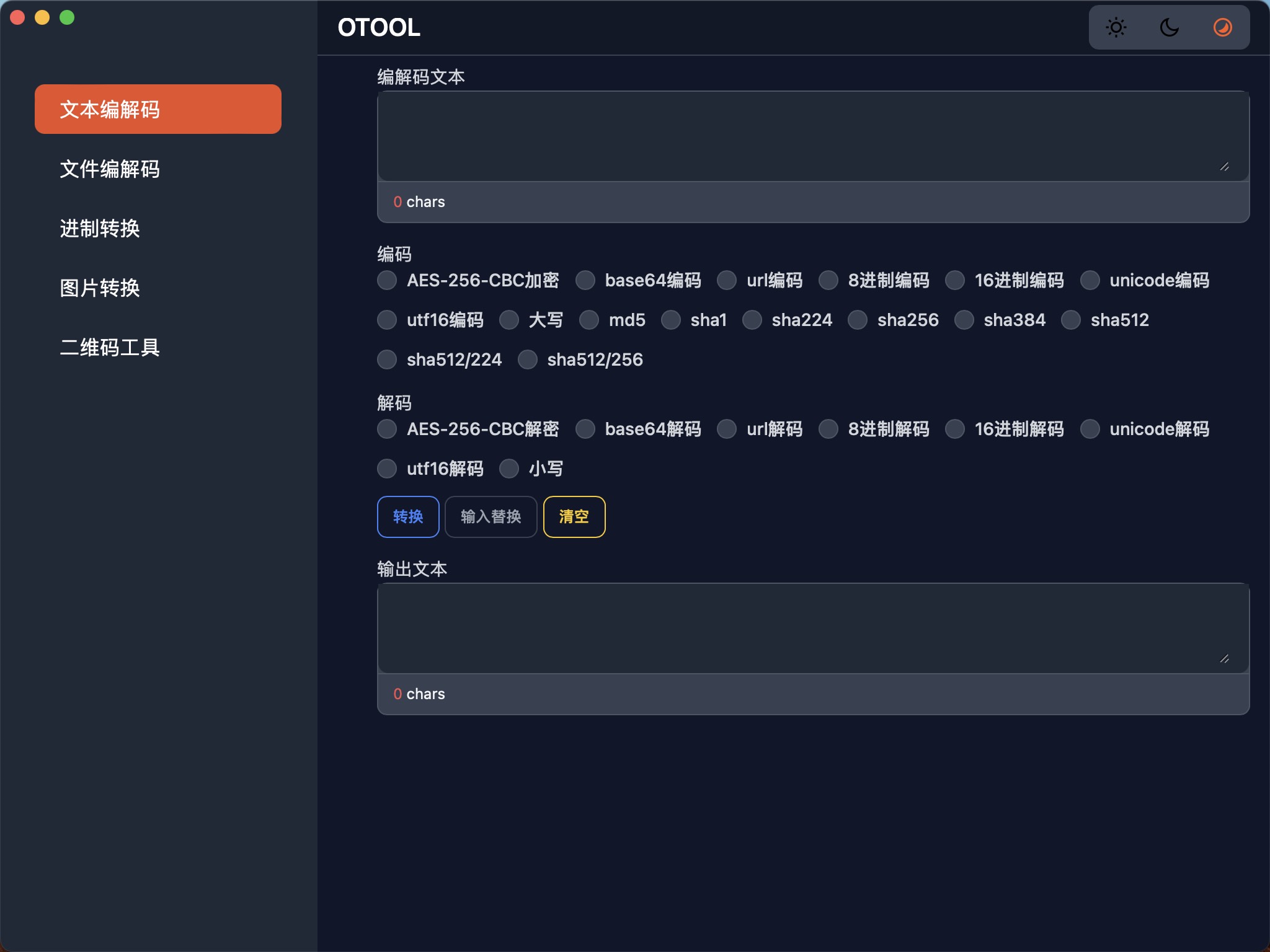
Task: Select the base64编码 radio option
Action: point(585,281)
